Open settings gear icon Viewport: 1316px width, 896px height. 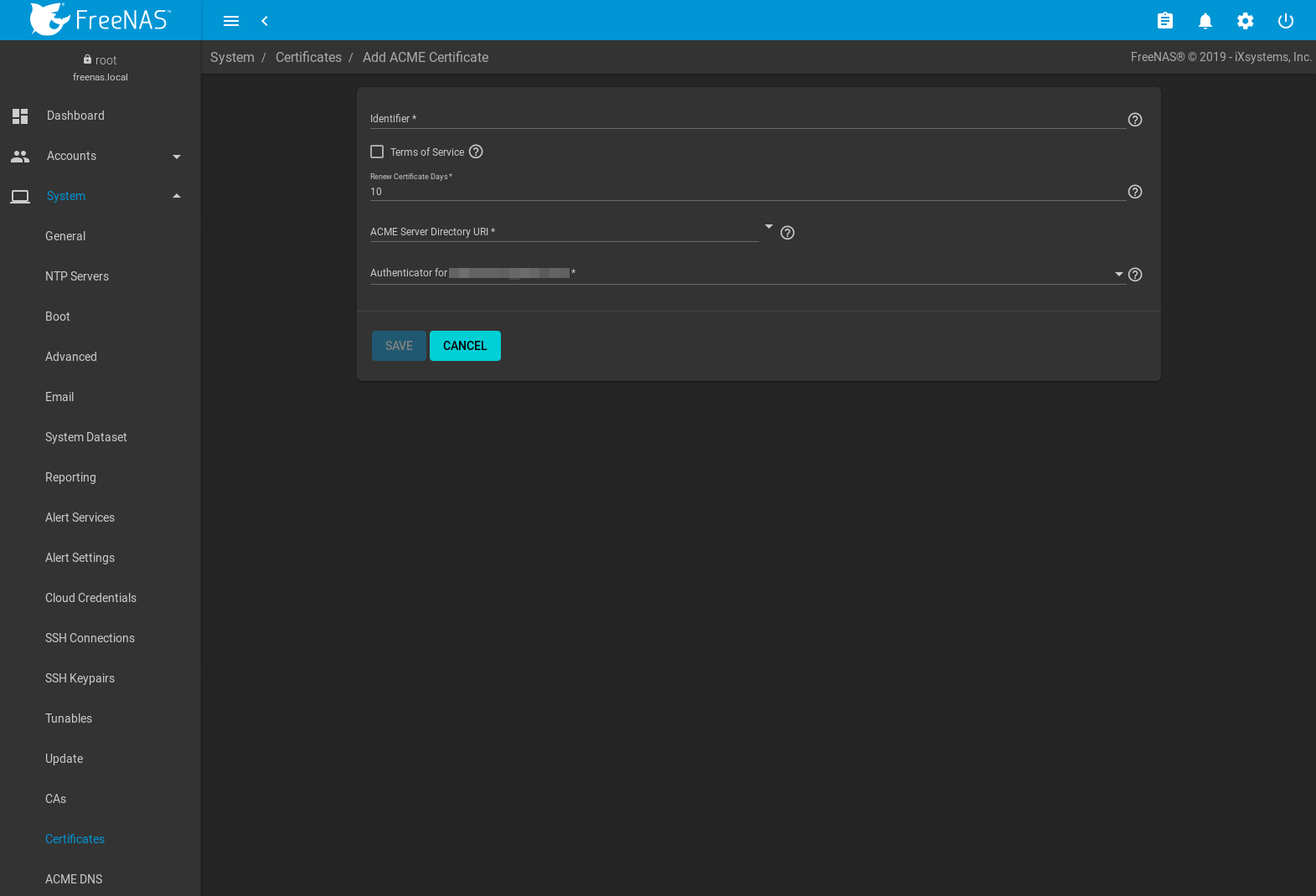click(1246, 21)
